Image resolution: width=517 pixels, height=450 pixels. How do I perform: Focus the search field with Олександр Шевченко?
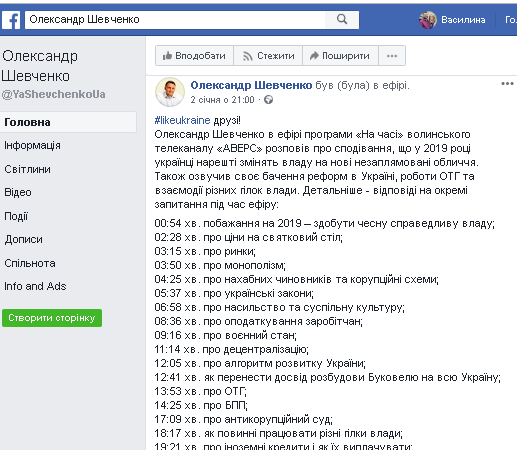click(x=175, y=20)
